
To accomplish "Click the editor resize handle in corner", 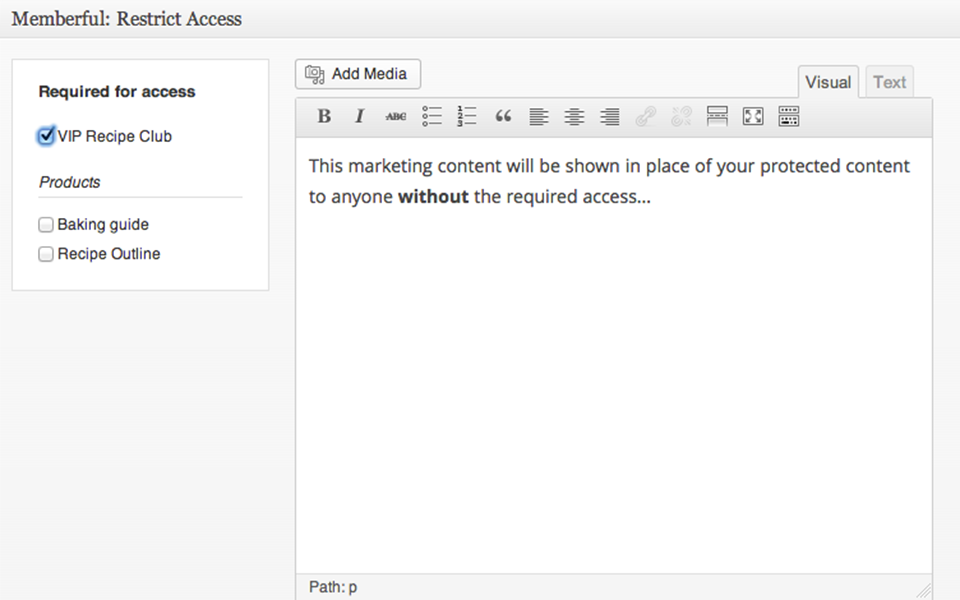I will point(924,590).
